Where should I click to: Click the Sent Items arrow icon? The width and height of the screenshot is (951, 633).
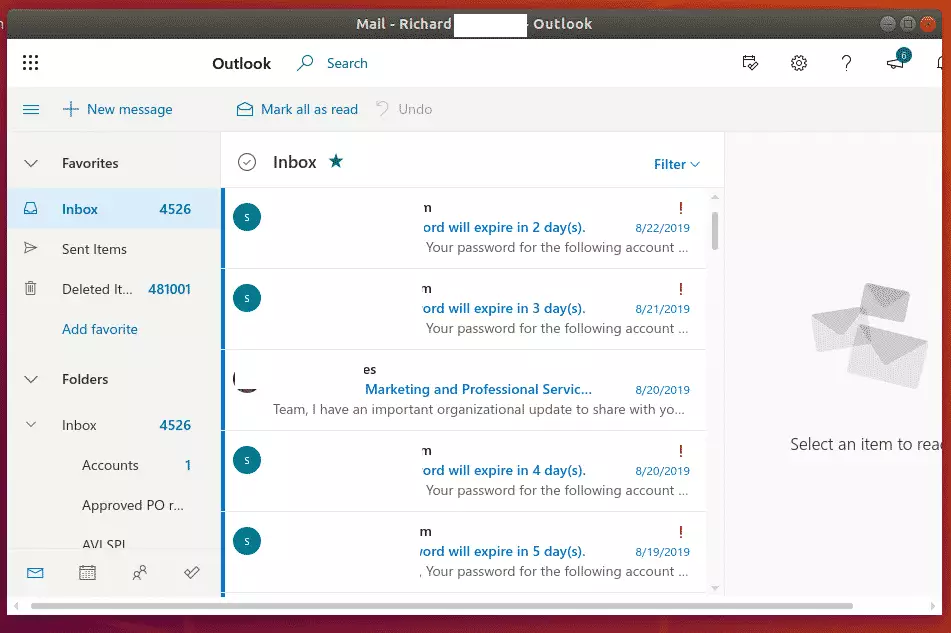pos(30,248)
